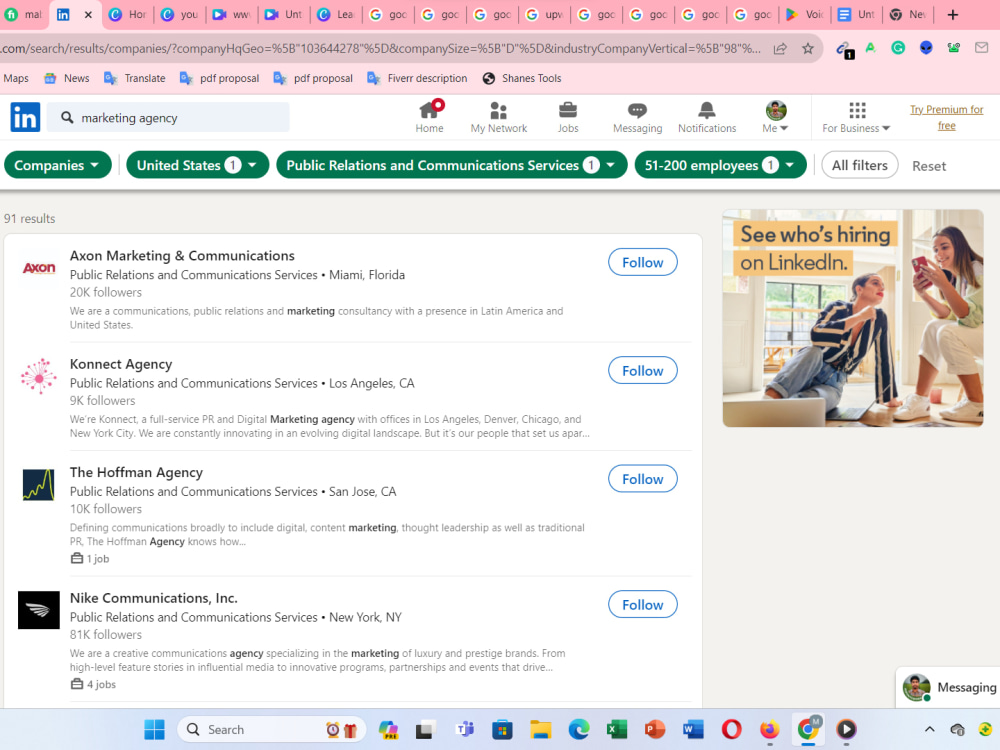1000x750 pixels.
Task: View Nike Communications 4 jobs
Action: 93,684
